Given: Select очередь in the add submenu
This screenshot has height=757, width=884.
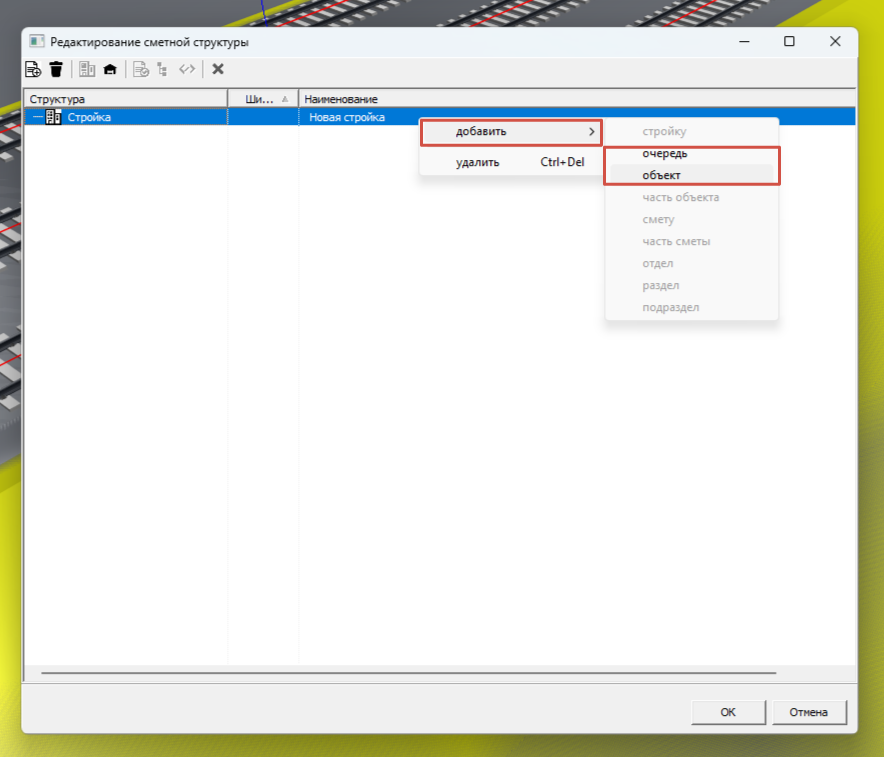Looking at the screenshot, I should click(692, 153).
